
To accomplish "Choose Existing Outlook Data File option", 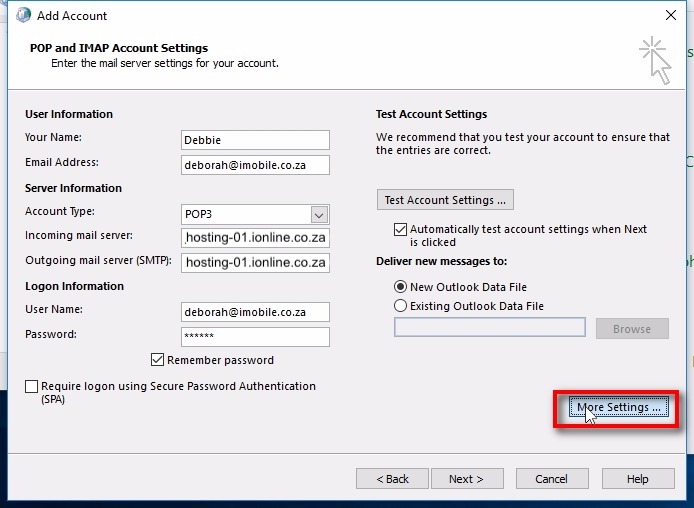I will [x=400, y=306].
